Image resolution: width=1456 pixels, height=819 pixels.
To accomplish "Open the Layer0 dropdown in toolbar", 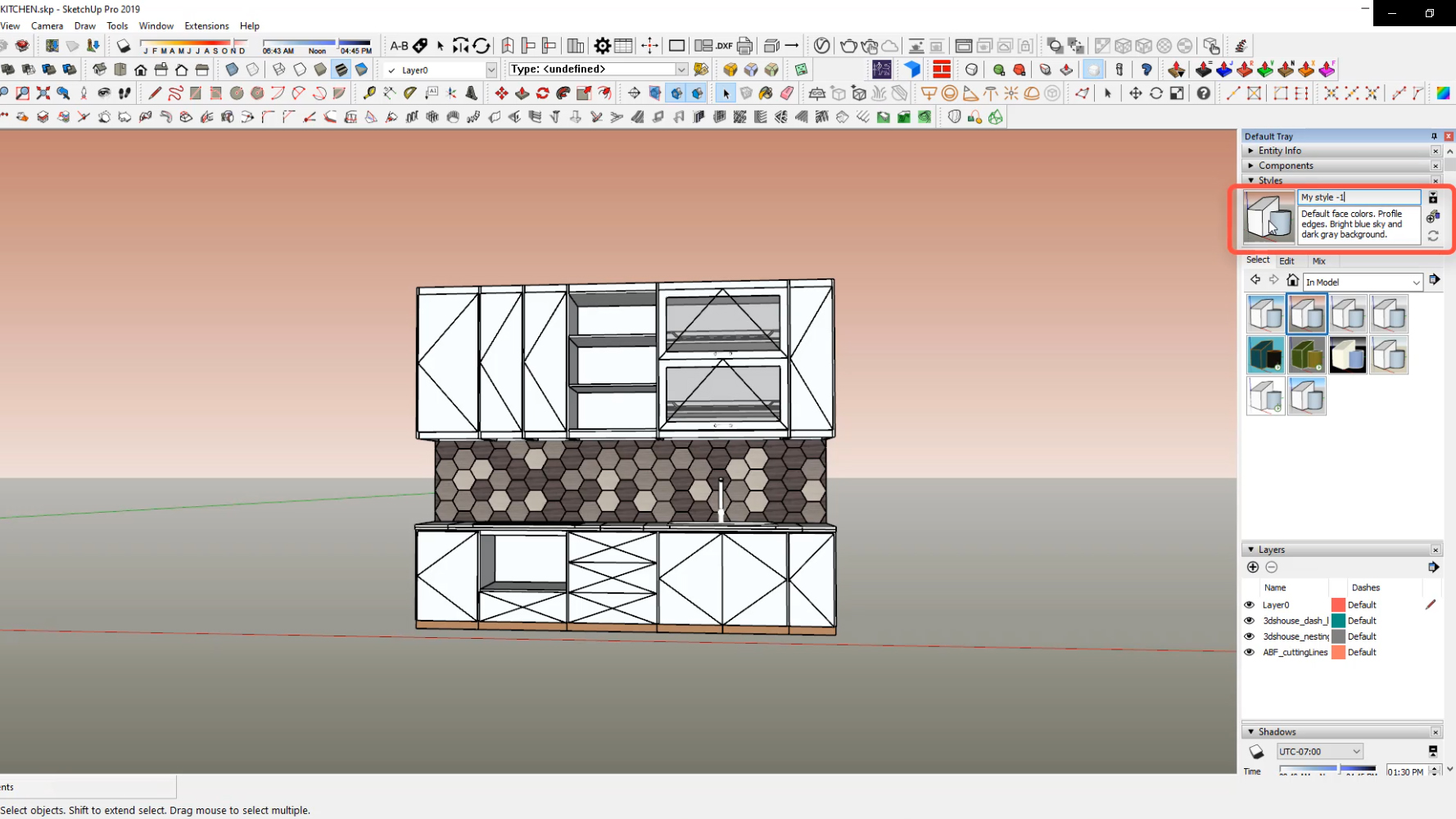I will [x=491, y=70].
